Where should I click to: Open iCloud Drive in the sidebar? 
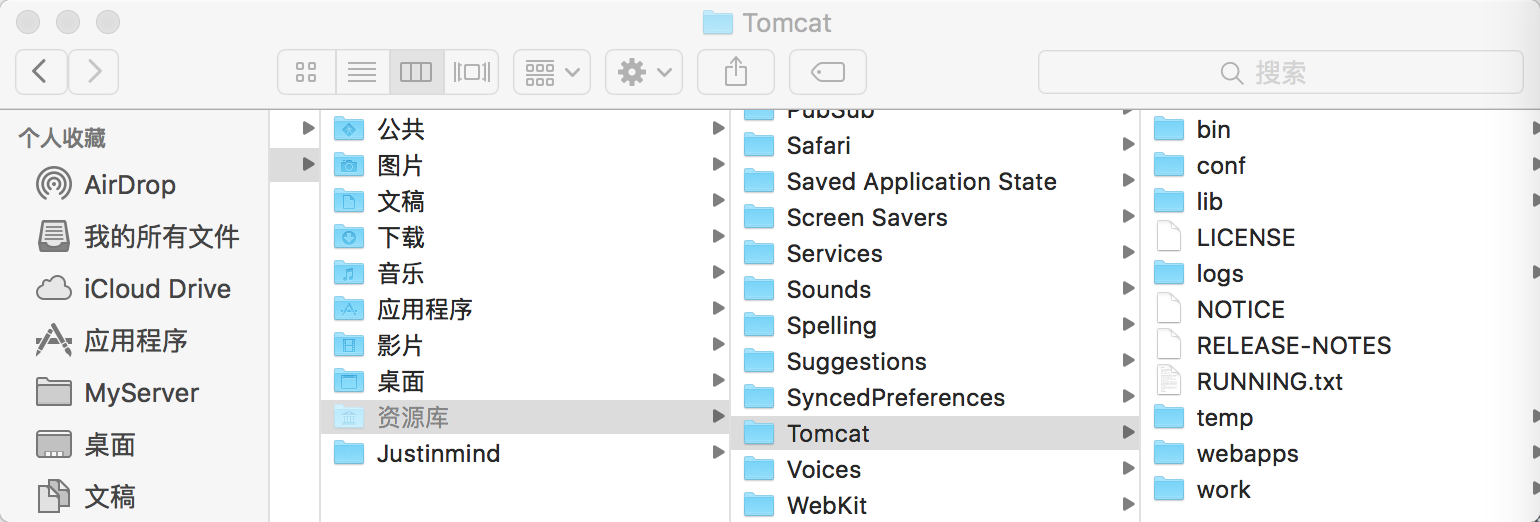tap(135, 289)
